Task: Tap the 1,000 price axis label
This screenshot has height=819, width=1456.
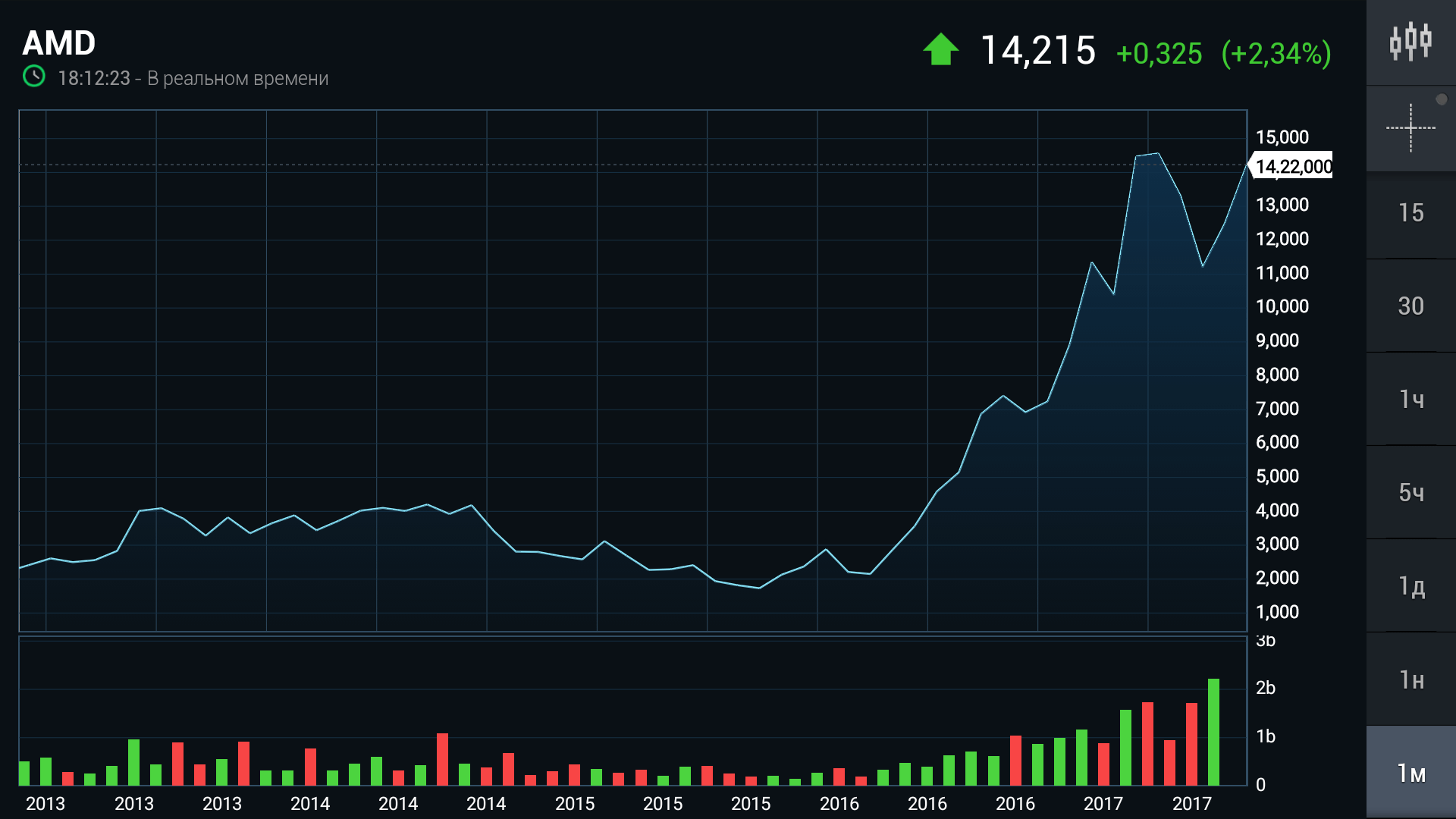Action: click(x=1278, y=612)
